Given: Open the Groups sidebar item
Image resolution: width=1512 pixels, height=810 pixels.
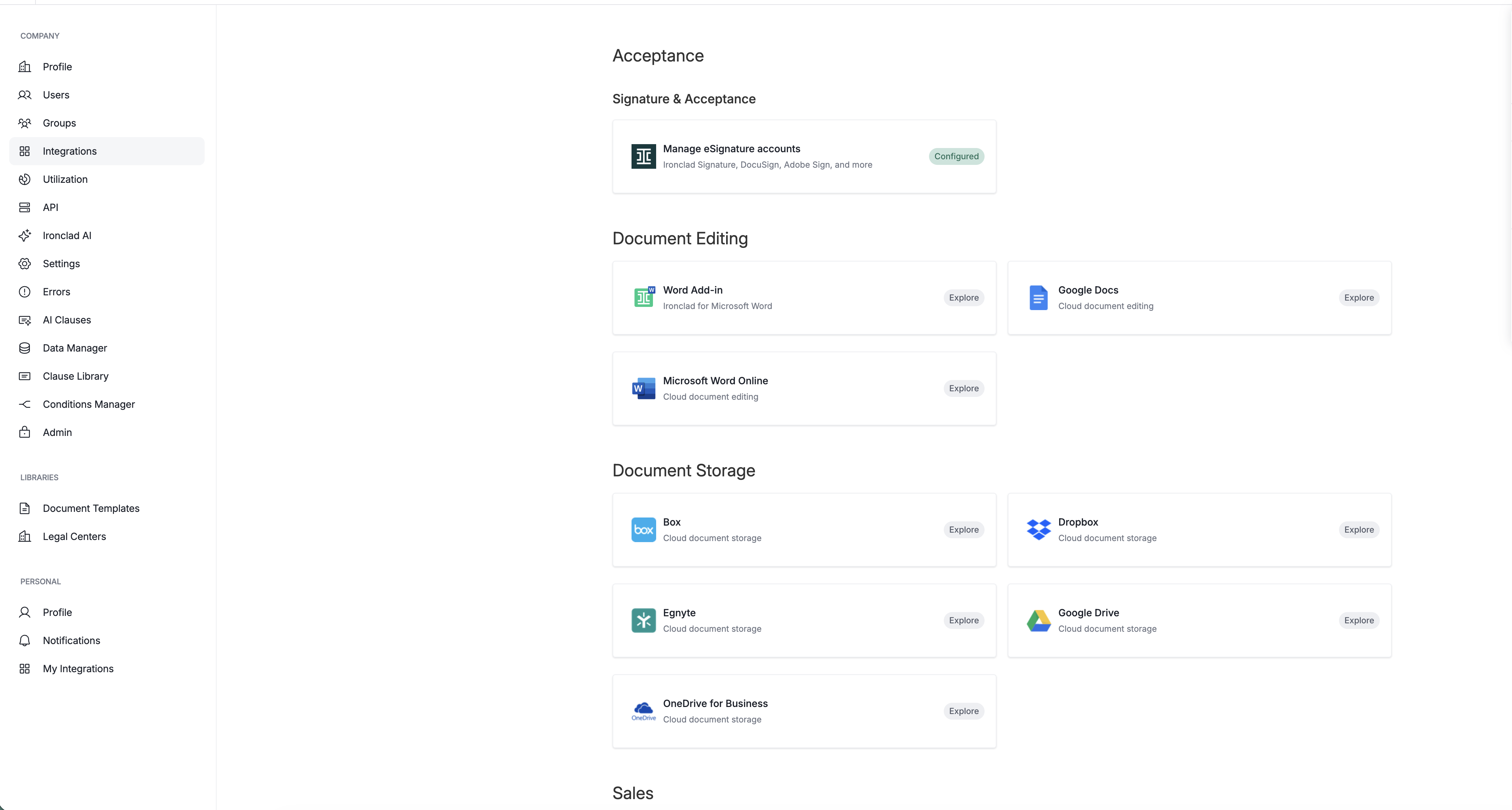Looking at the screenshot, I should 107,123.
